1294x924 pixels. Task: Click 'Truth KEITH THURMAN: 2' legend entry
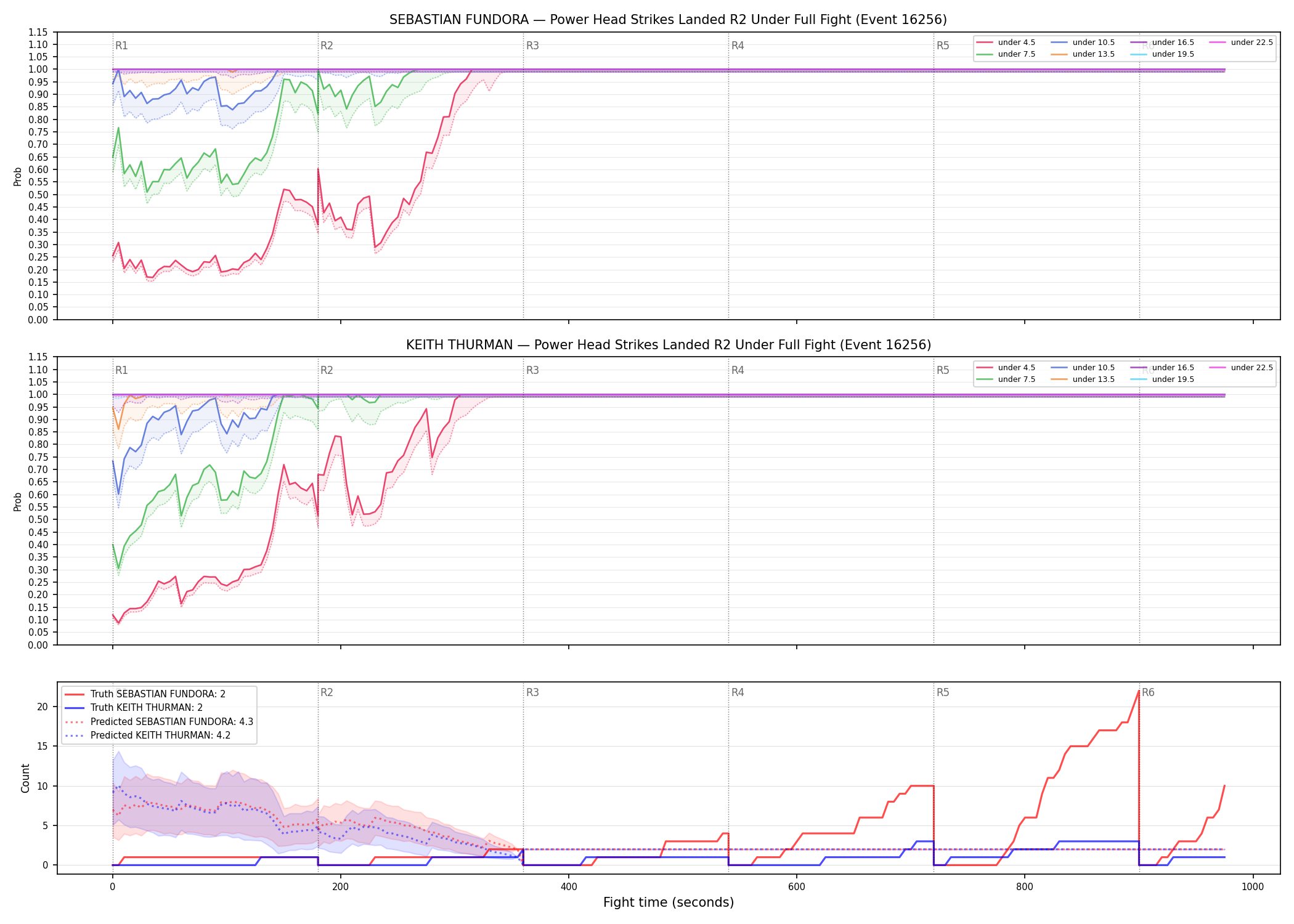pyautogui.click(x=134, y=708)
